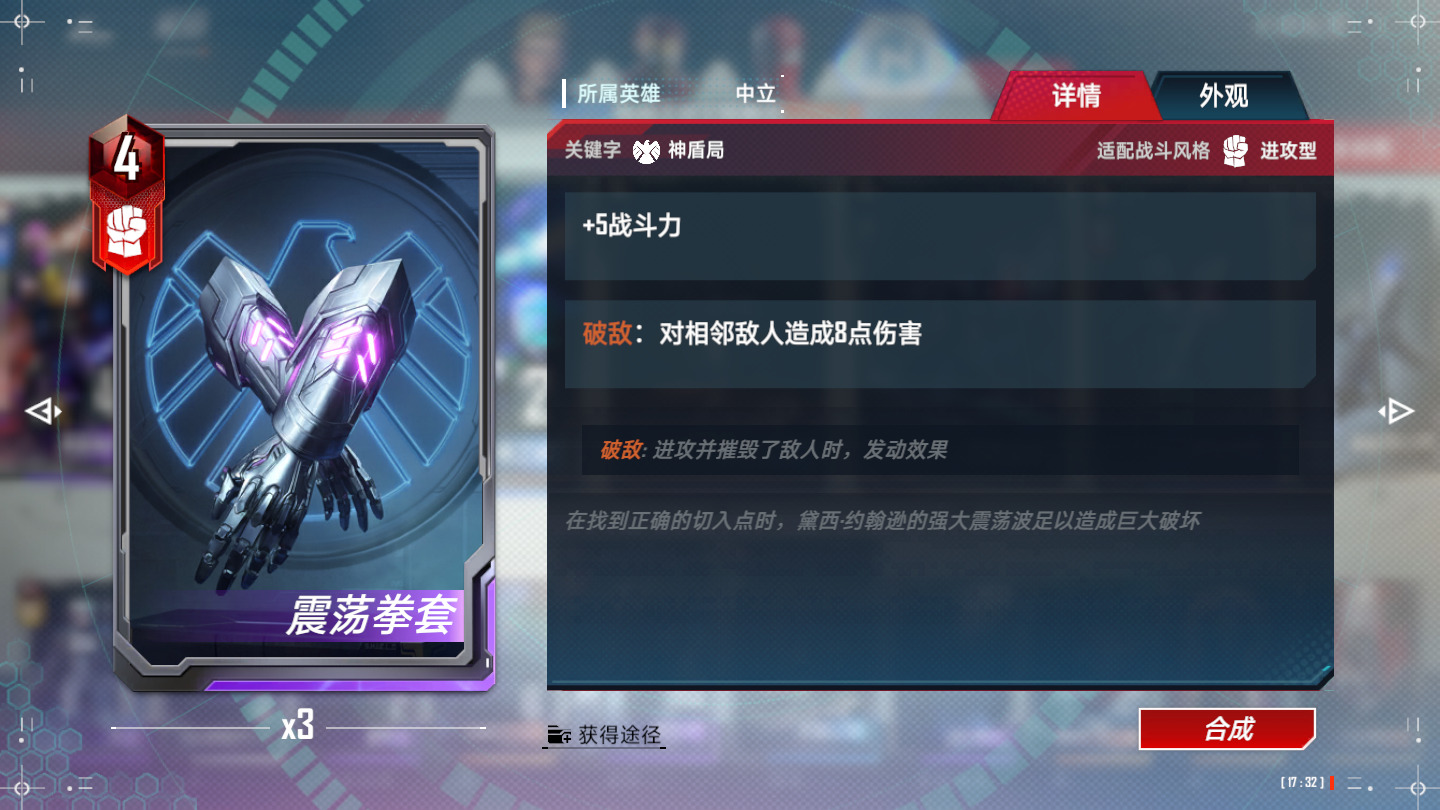
Task: Click the +5战斗力 stat panel
Action: (x=940, y=236)
